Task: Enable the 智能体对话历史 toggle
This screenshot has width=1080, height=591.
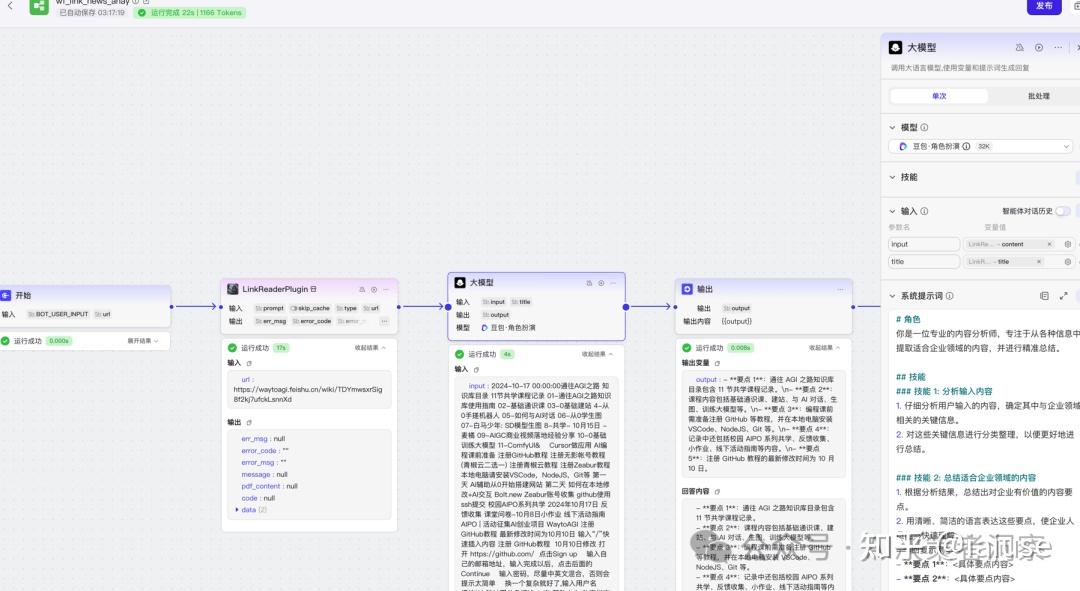Action: [1065, 210]
